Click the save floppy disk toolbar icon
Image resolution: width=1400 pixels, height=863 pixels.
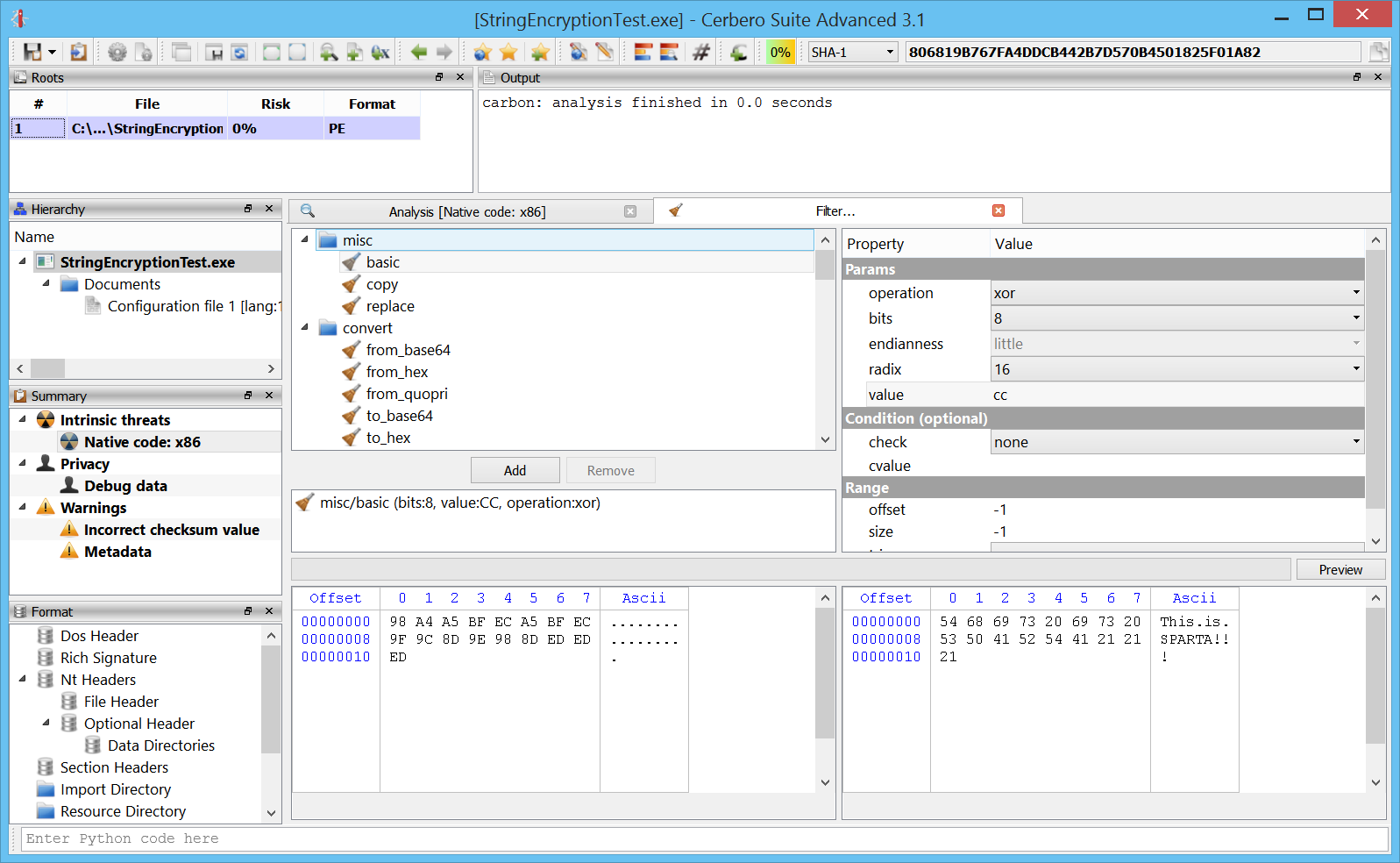click(x=32, y=52)
